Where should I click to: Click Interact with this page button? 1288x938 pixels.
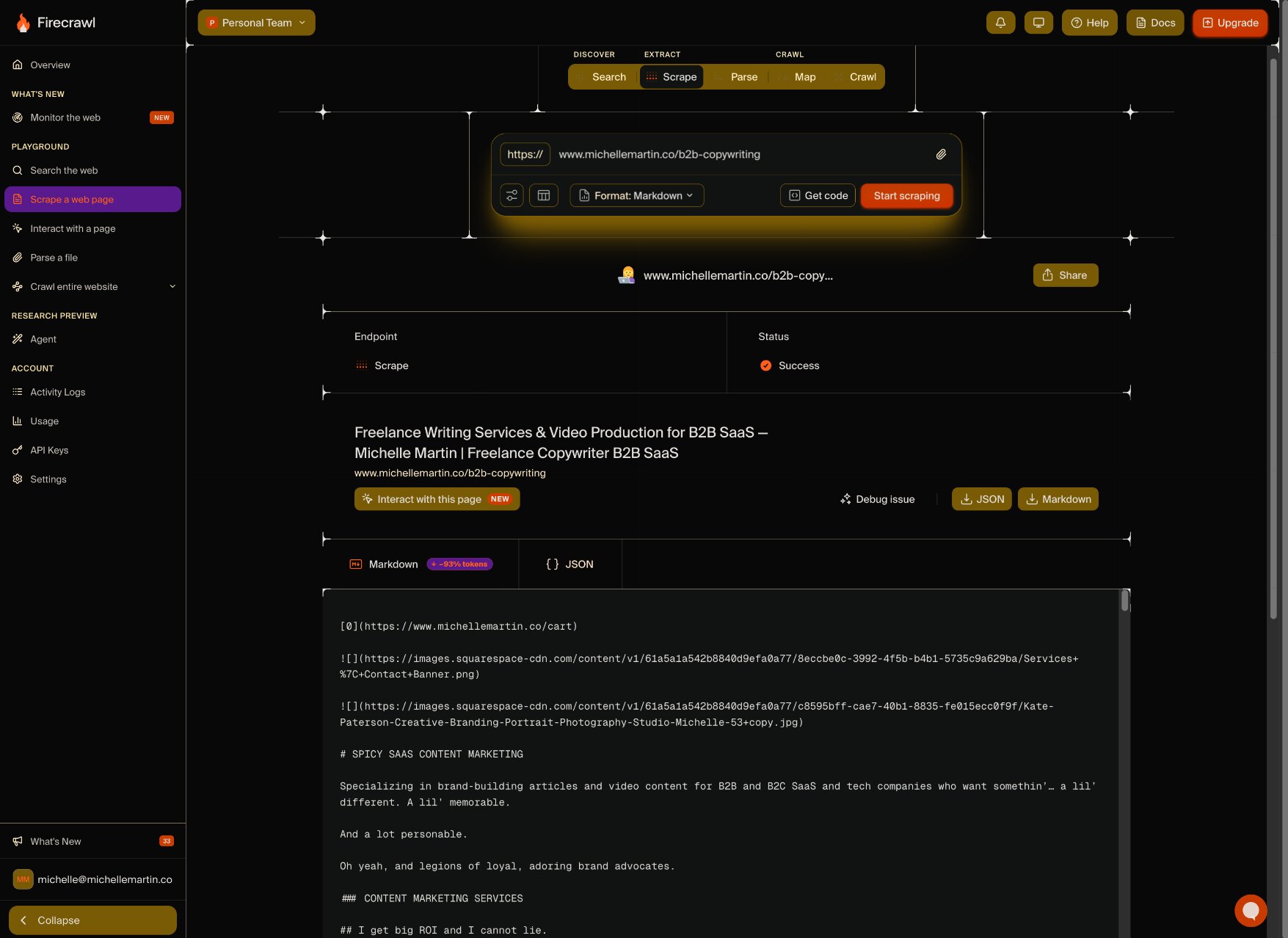click(x=437, y=499)
